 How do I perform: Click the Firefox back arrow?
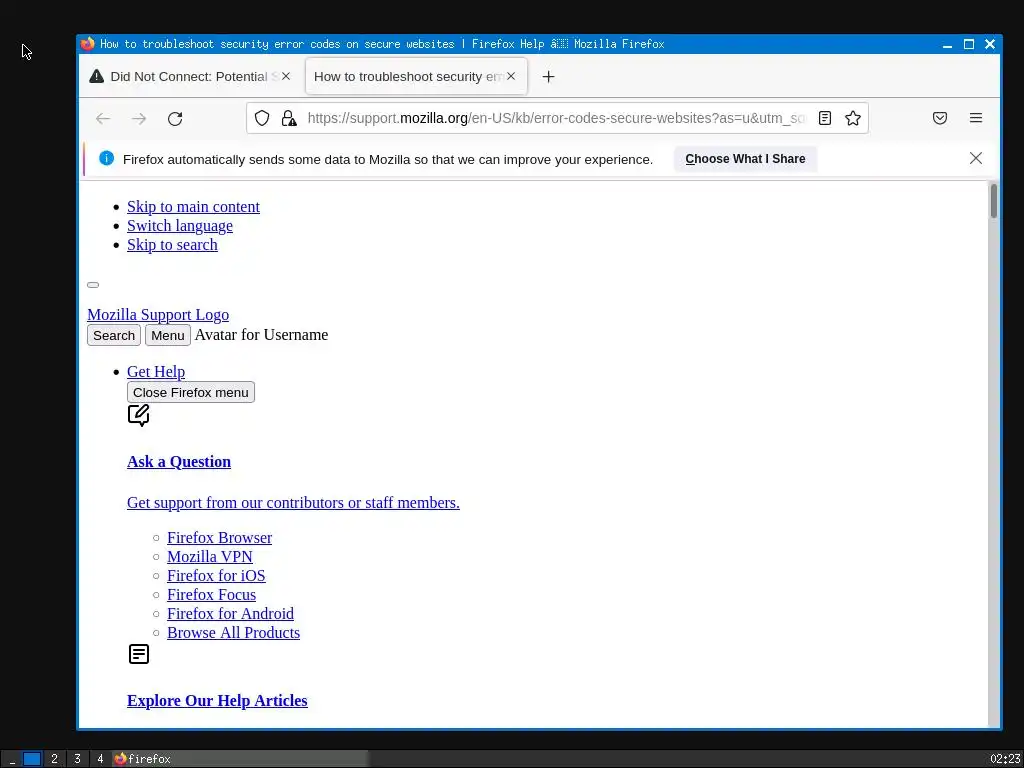click(x=103, y=118)
